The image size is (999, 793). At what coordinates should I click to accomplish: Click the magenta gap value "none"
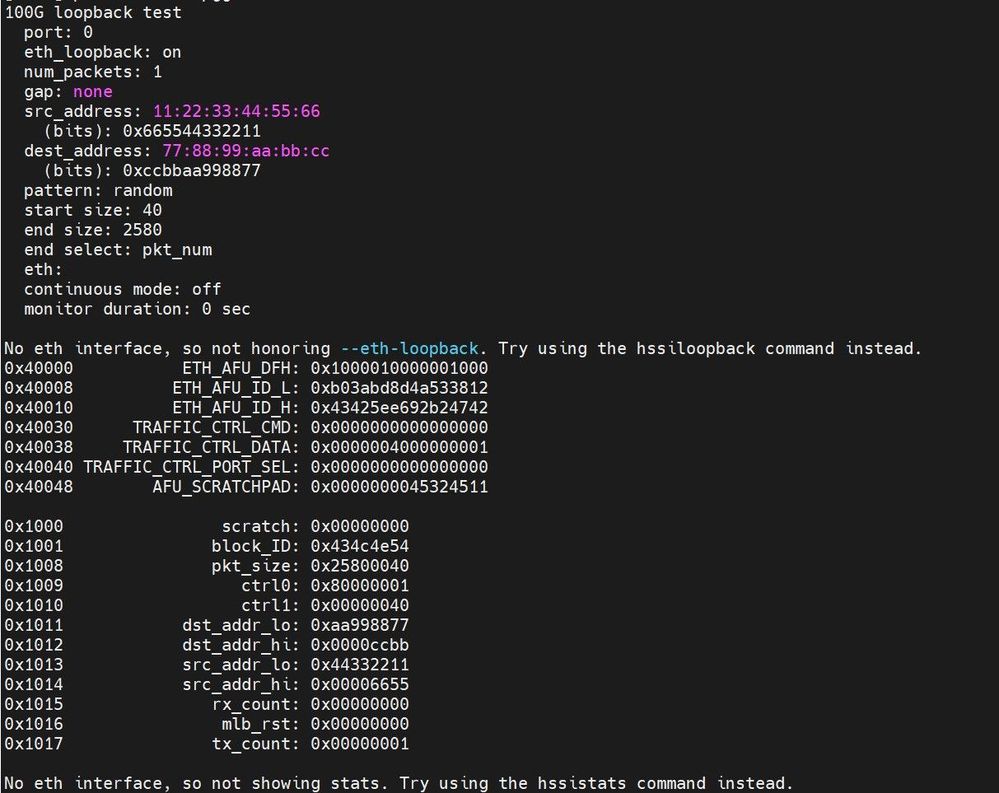pyautogui.click(x=92, y=91)
